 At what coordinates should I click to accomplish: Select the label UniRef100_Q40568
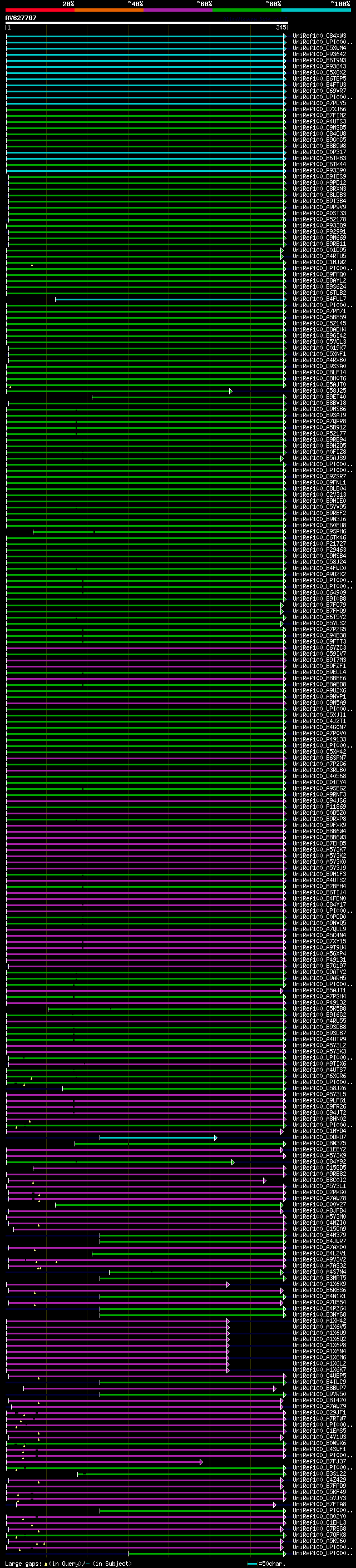coord(319,776)
